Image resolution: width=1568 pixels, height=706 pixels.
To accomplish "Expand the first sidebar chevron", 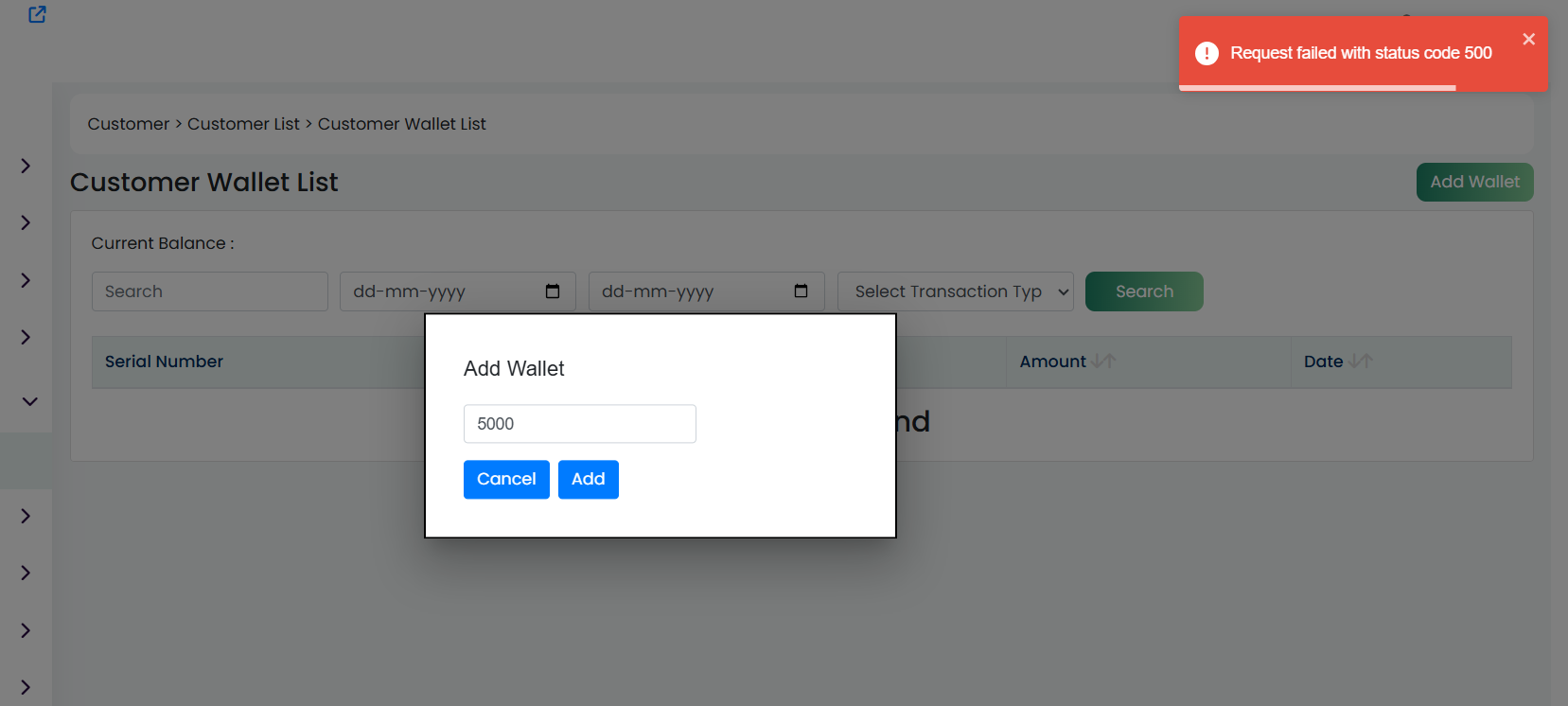I will [x=26, y=166].
